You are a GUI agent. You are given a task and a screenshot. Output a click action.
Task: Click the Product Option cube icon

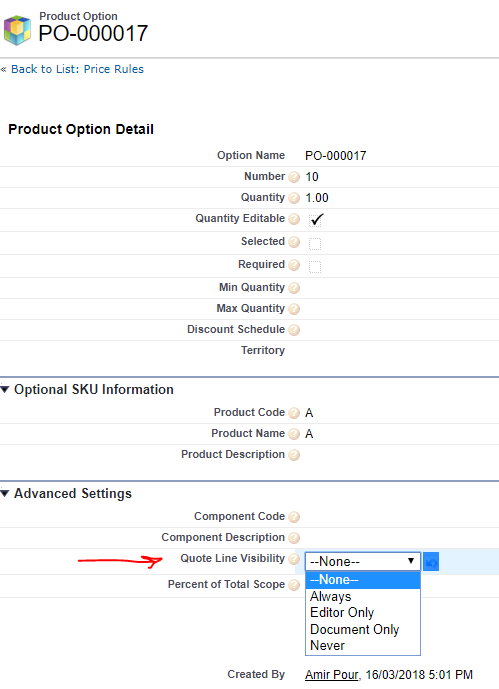(17, 30)
